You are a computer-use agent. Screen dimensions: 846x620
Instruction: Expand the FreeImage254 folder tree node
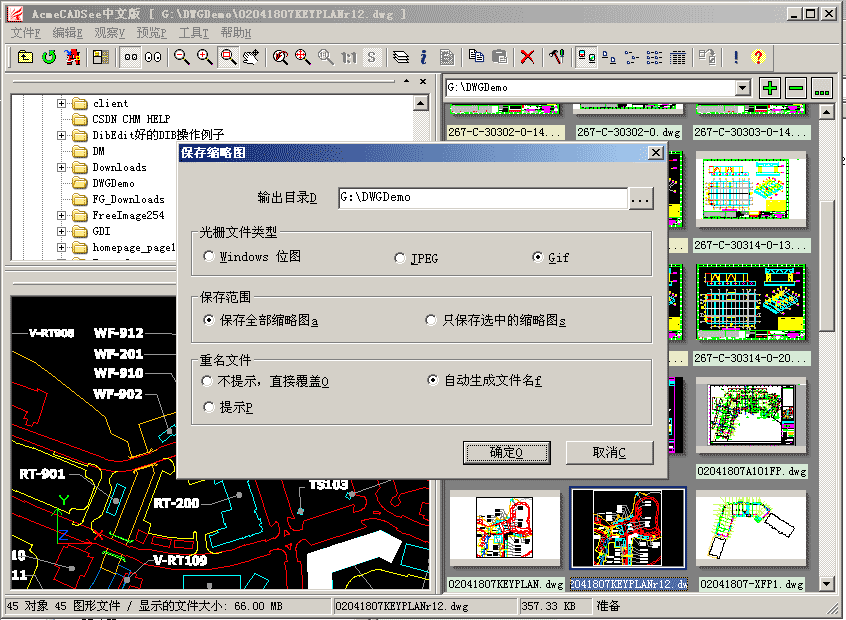click(x=62, y=215)
